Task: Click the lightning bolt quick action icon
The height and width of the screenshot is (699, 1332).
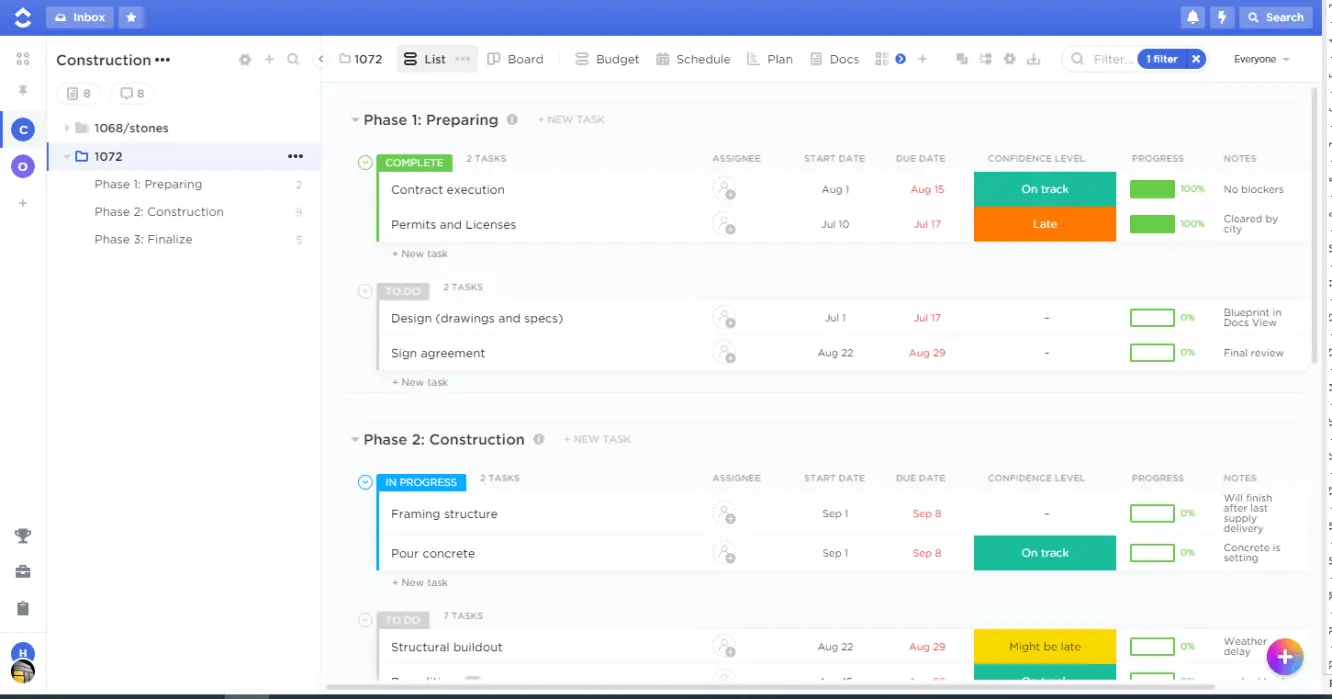Action: tap(1221, 17)
